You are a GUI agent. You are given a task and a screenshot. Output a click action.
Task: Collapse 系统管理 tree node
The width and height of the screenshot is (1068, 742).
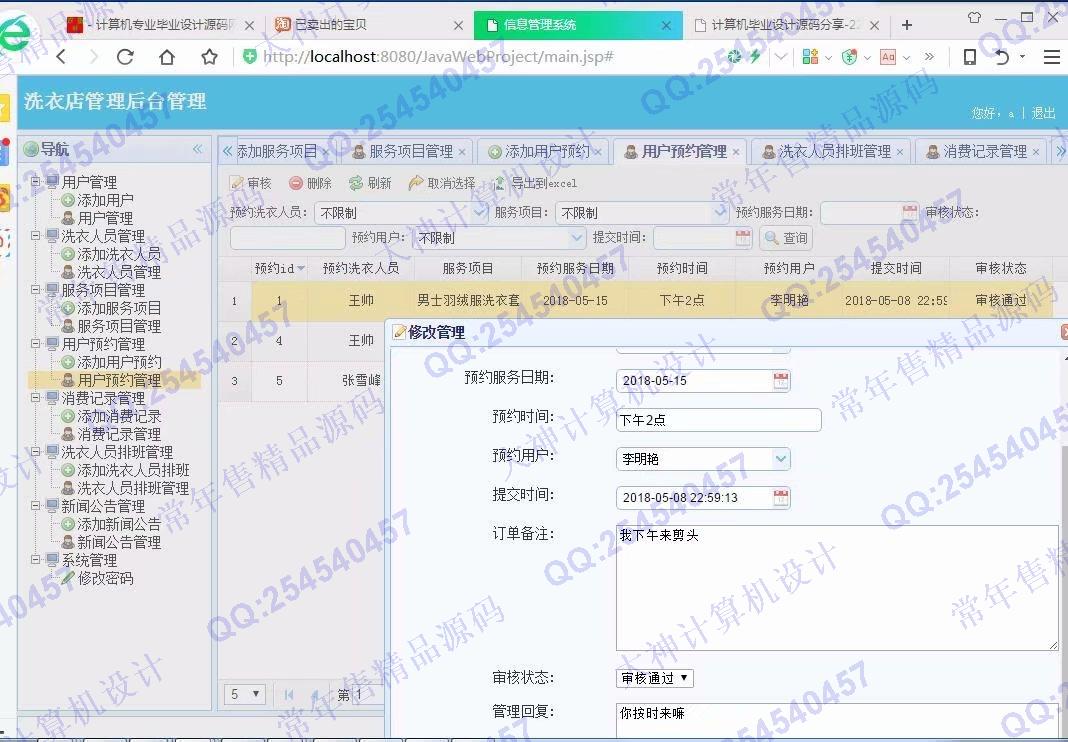36,559
